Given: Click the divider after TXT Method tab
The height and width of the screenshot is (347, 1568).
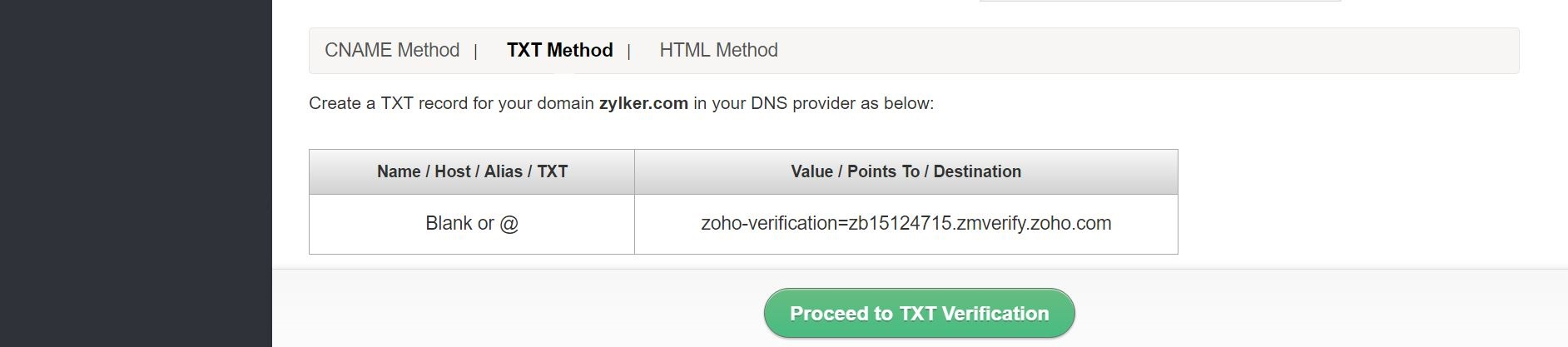Looking at the screenshot, I should pyautogui.click(x=628, y=52).
